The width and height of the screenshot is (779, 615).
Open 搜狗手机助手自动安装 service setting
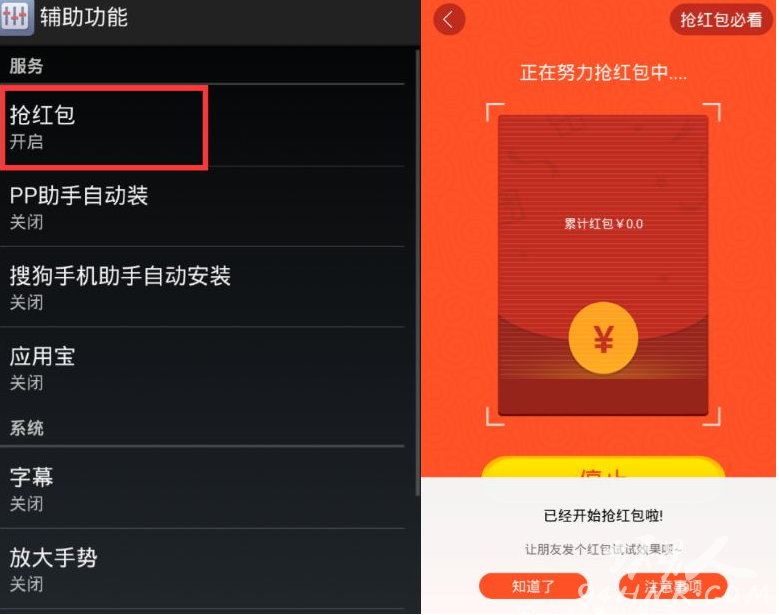tap(203, 287)
